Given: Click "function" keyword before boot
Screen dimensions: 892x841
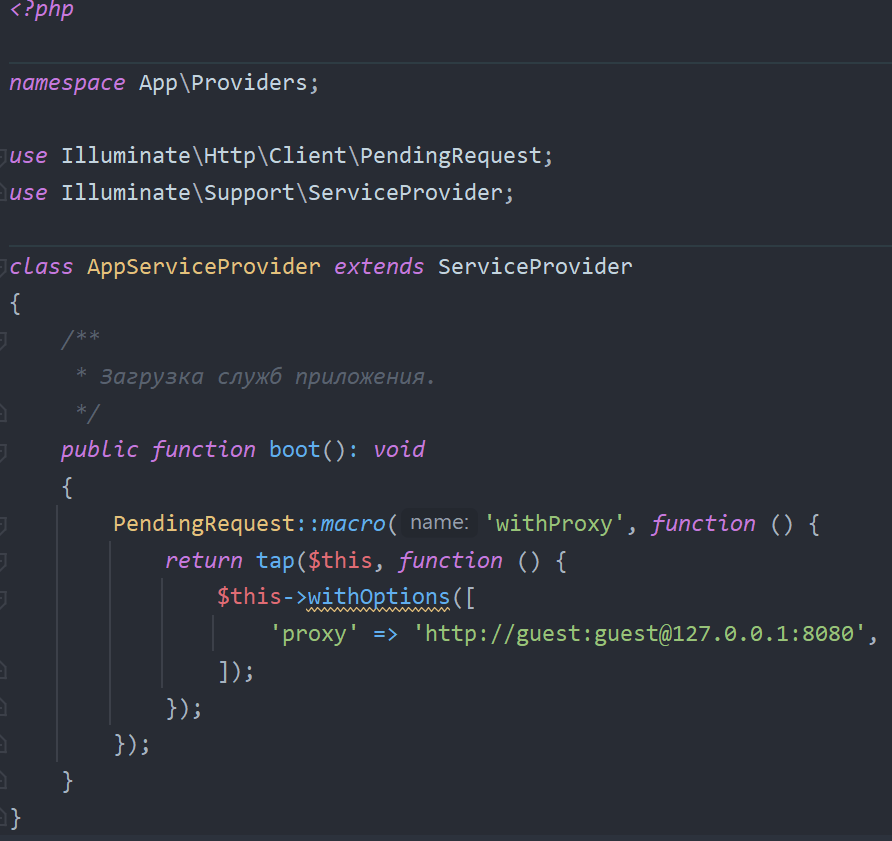Looking at the screenshot, I should 204,451.
